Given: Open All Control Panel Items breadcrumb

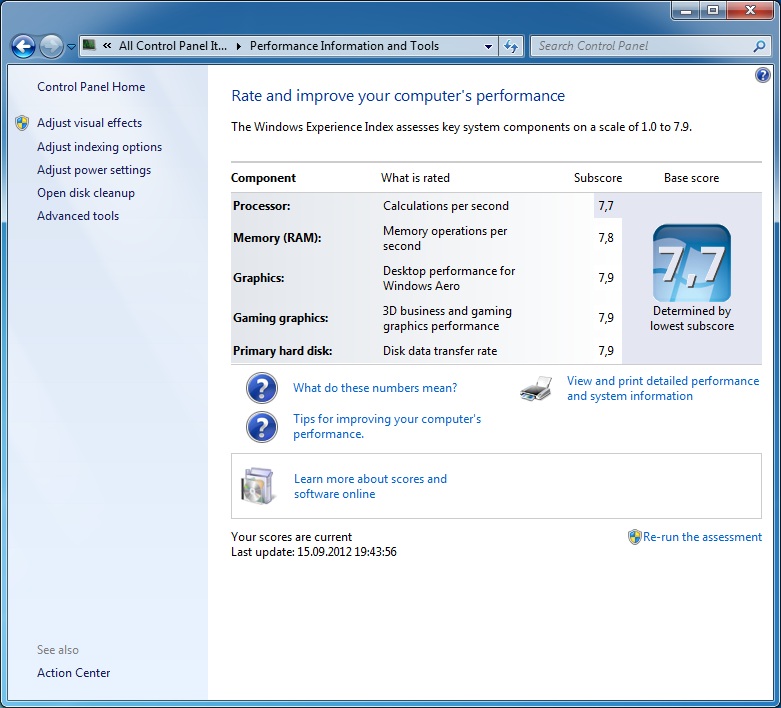Looking at the screenshot, I should pyautogui.click(x=172, y=46).
